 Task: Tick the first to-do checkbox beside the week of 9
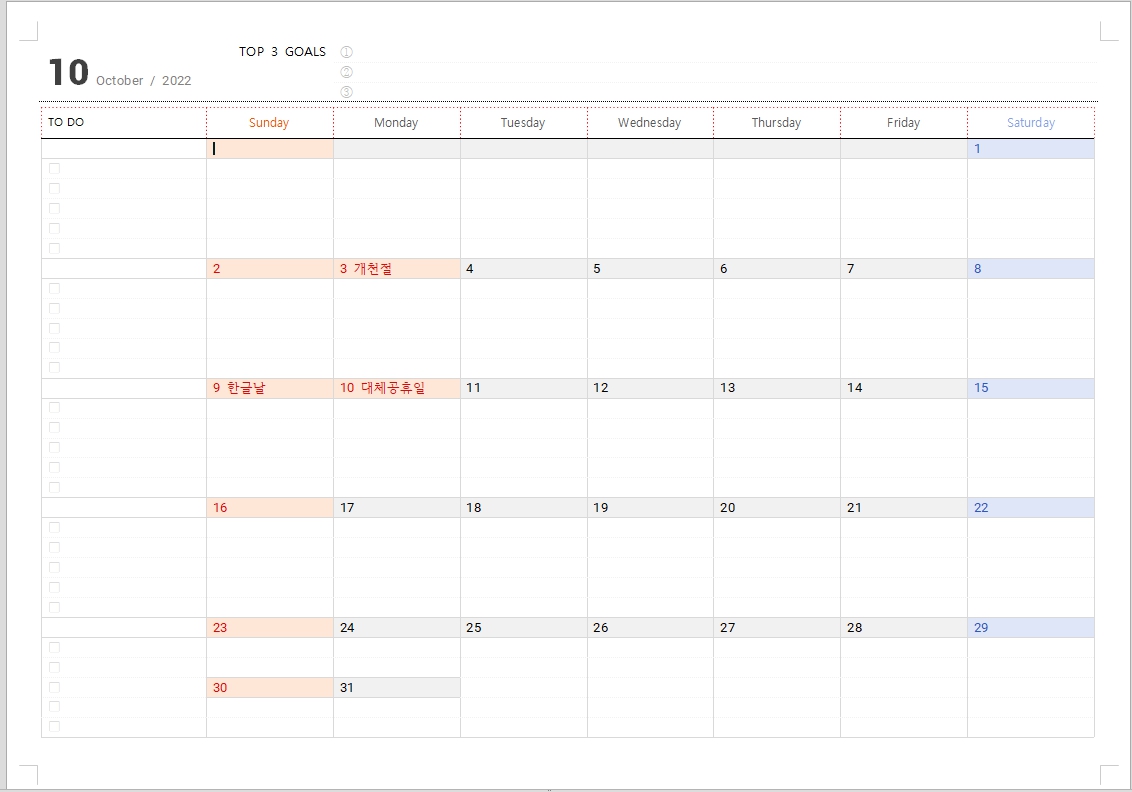54,408
